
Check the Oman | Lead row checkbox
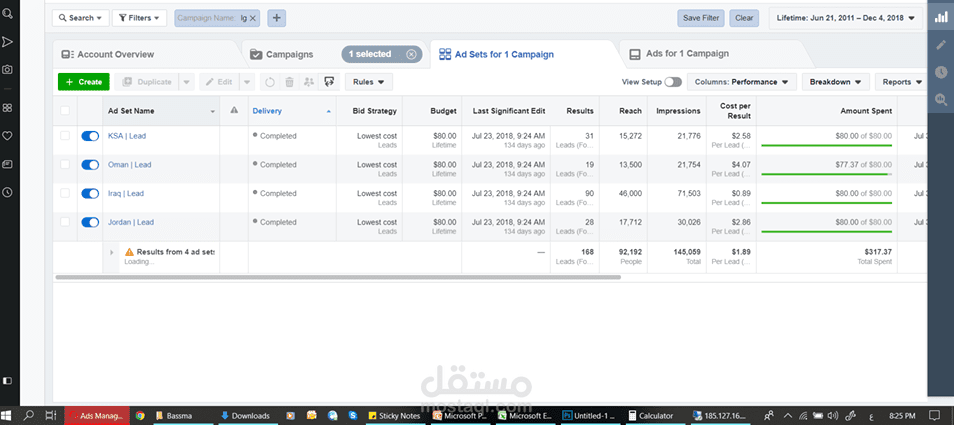pos(65,164)
